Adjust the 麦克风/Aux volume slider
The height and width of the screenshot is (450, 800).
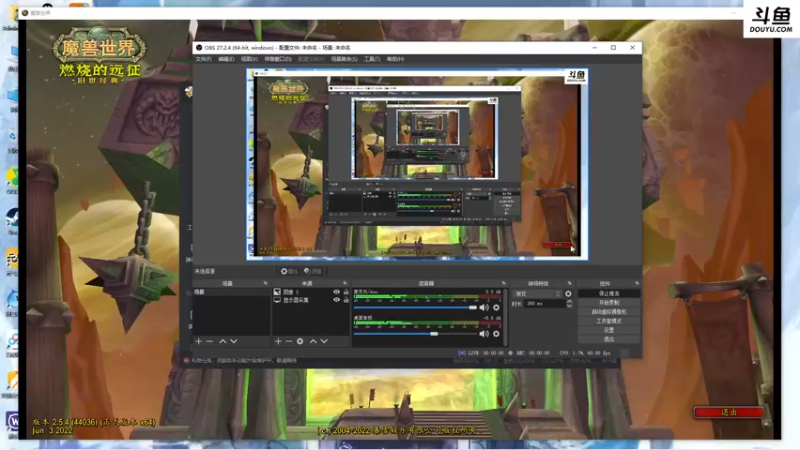(414, 307)
